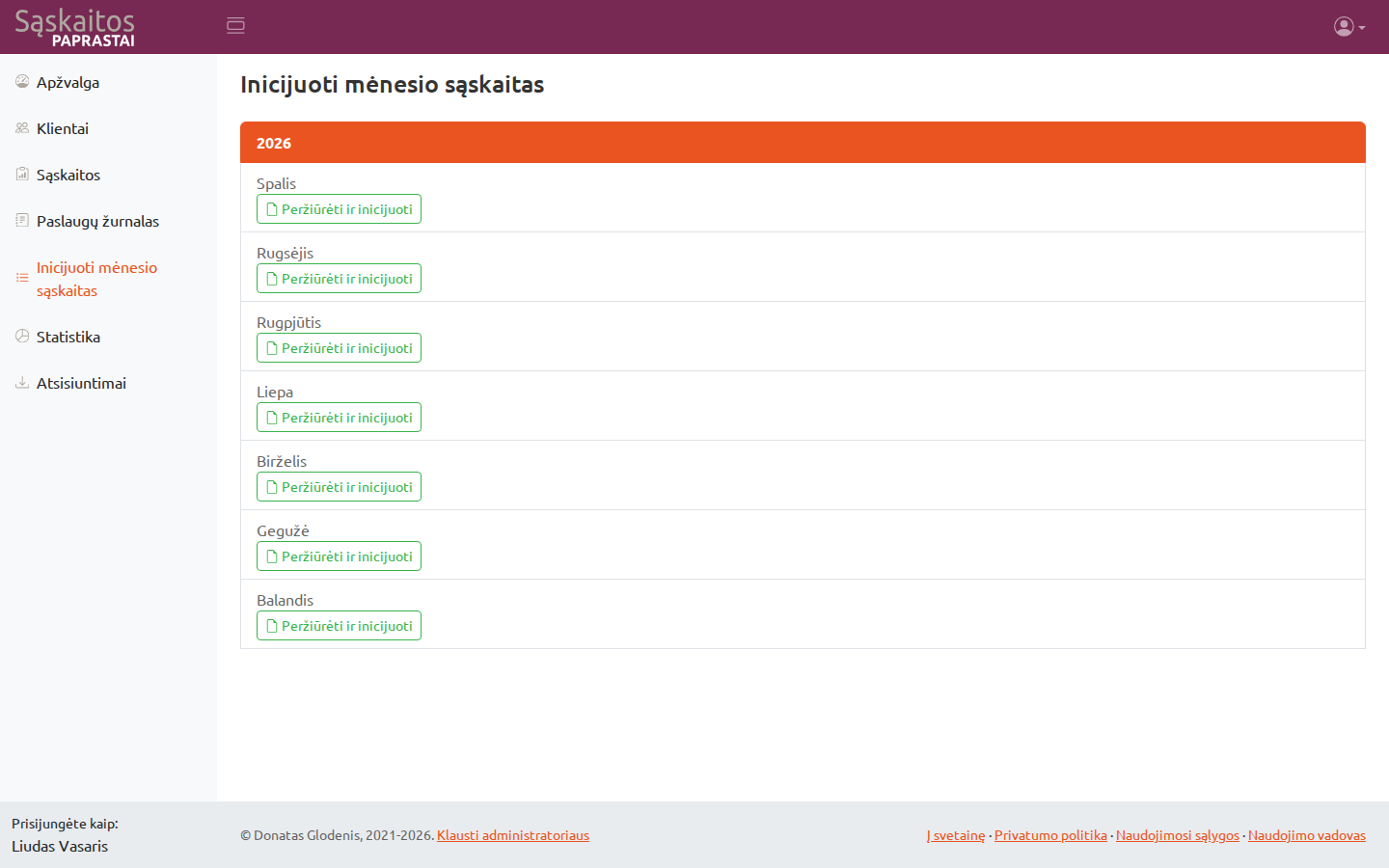The height and width of the screenshot is (868, 1389).
Task: Click Peržiūrėti ir inicijuoti for Gegužė
Action: pos(339,556)
